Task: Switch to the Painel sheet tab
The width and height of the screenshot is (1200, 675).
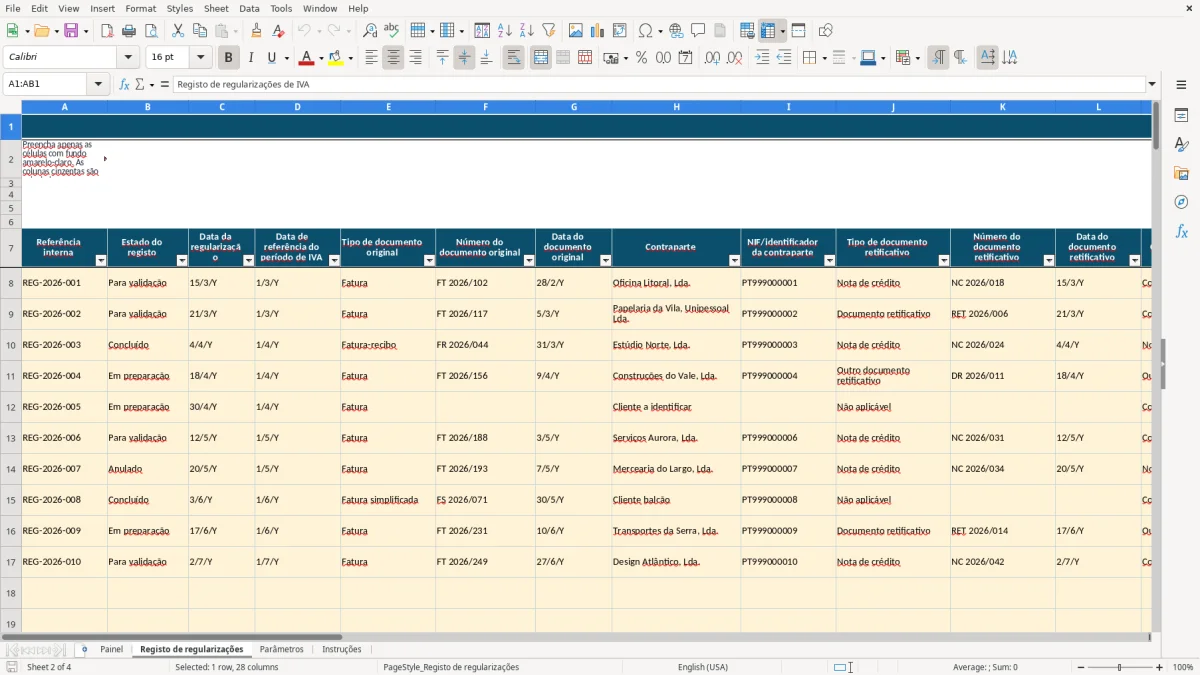Action: pos(111,649)
